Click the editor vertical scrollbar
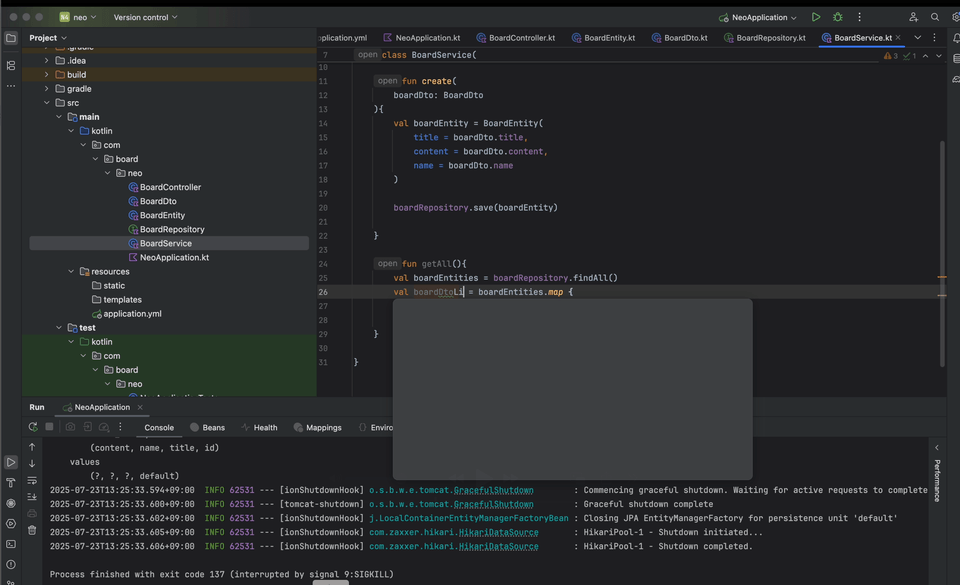960x585 pixels. [942, 254]
